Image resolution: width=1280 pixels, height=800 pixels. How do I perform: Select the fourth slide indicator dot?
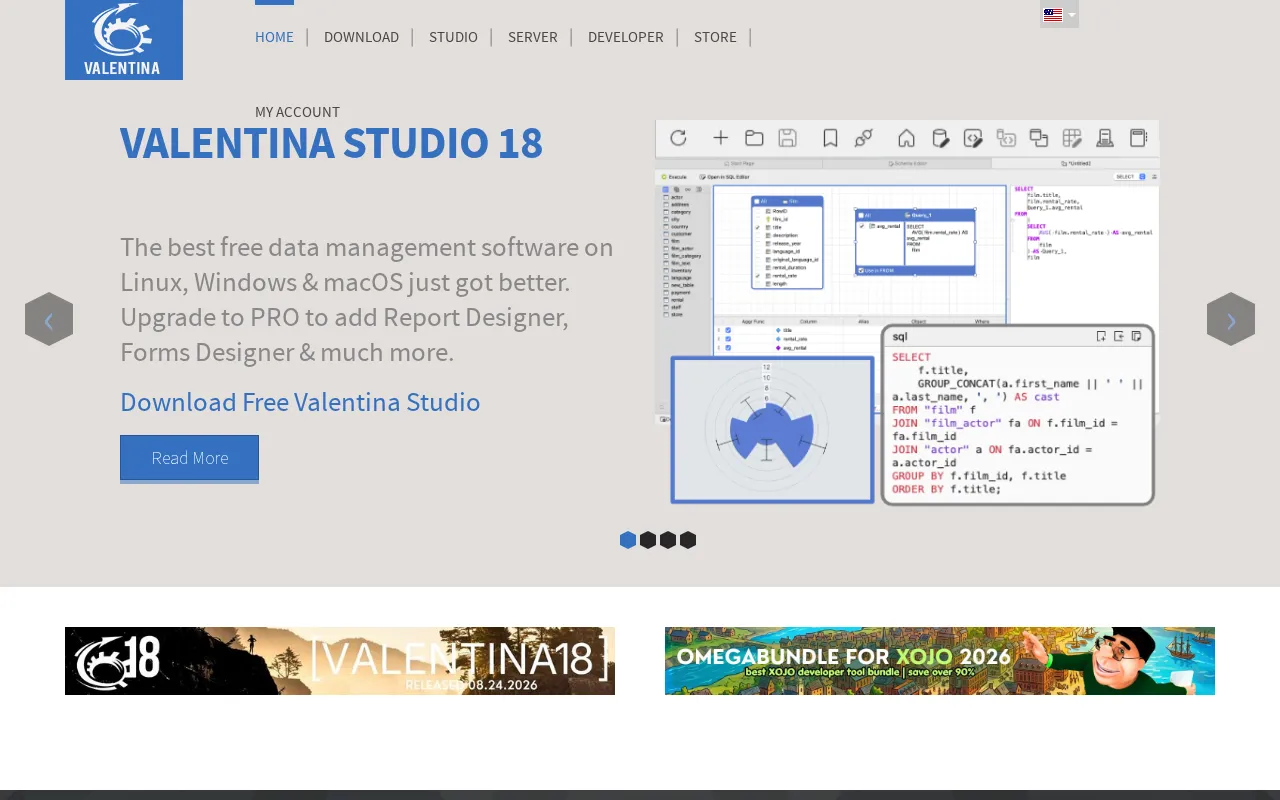(688, 540)
